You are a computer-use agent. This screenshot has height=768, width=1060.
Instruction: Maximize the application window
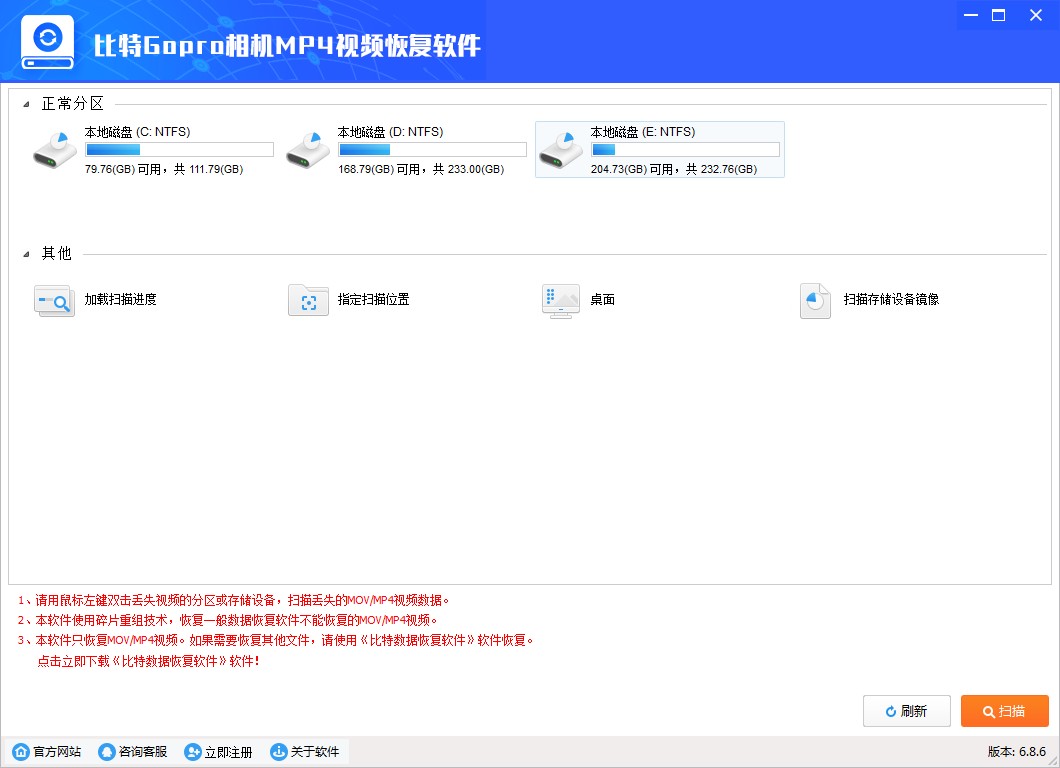pos(998,15)
